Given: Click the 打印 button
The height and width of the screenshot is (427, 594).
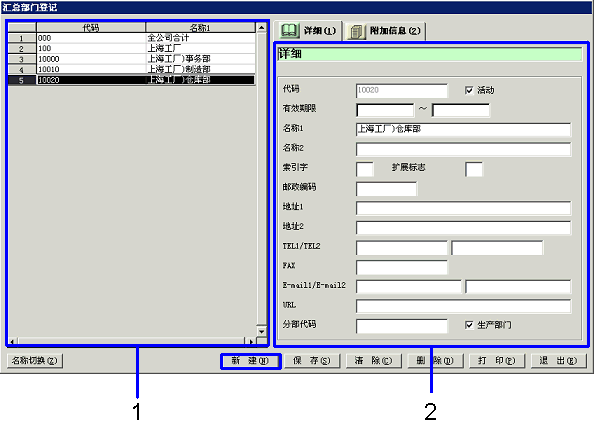Looking at the screenshot, I should [x=497, y=361].
